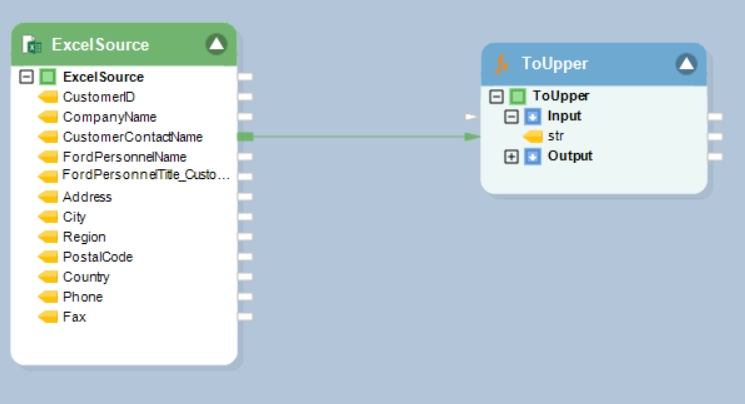Click the green layout icon beside ExcelSource root
Viewport: 745px width, 404px height.
pyautogui.click(x=48, y=77)
